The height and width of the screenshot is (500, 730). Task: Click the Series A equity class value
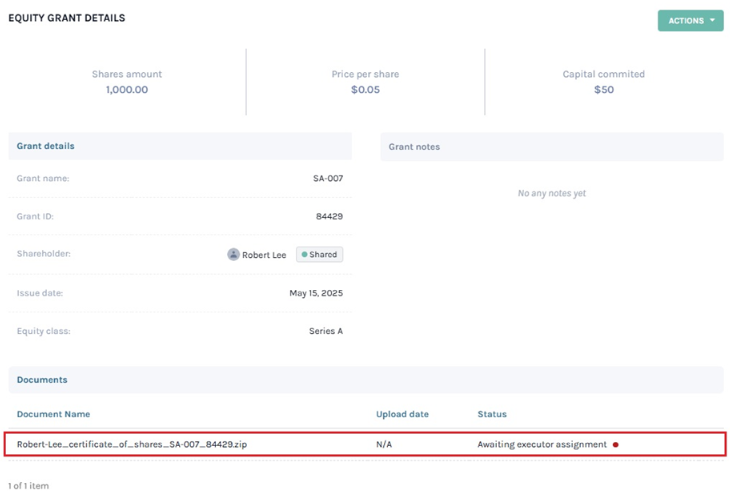(x=326, y=331)
